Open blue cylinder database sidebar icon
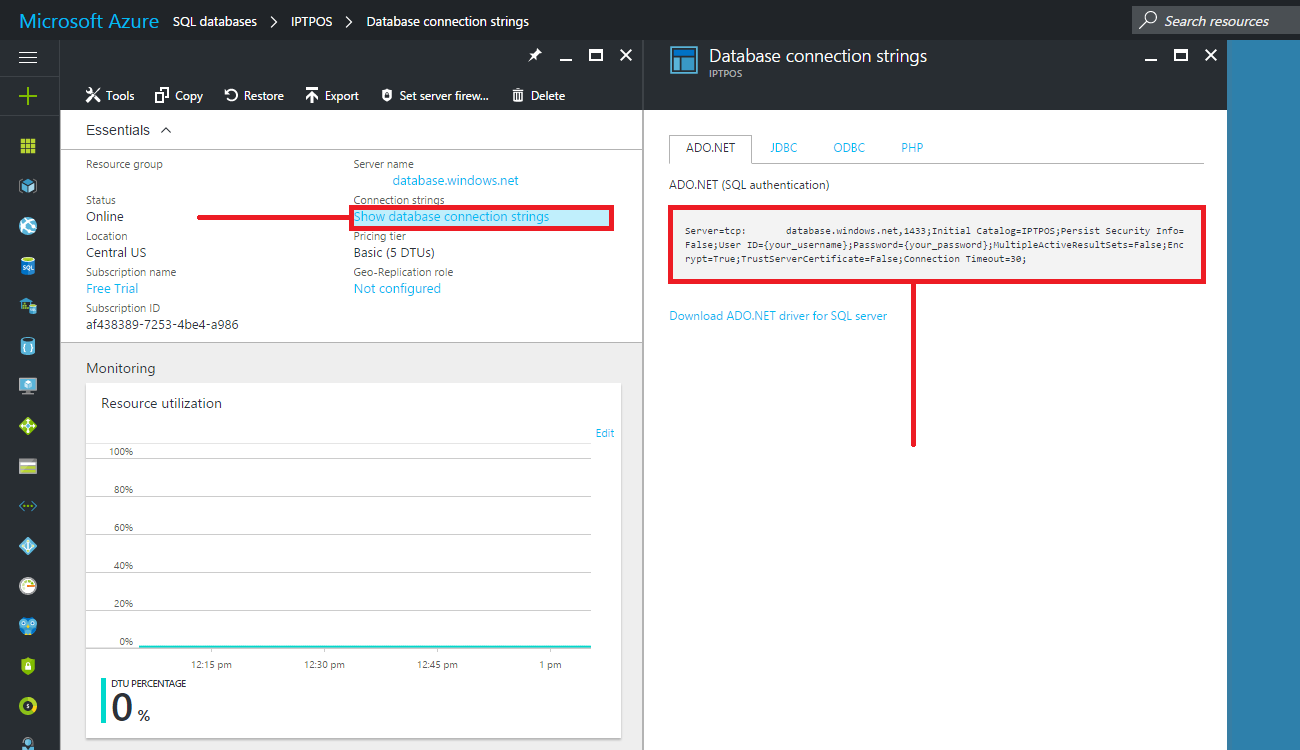The height and width of the screenshot is (750, 1300). [x=28, y=346]
